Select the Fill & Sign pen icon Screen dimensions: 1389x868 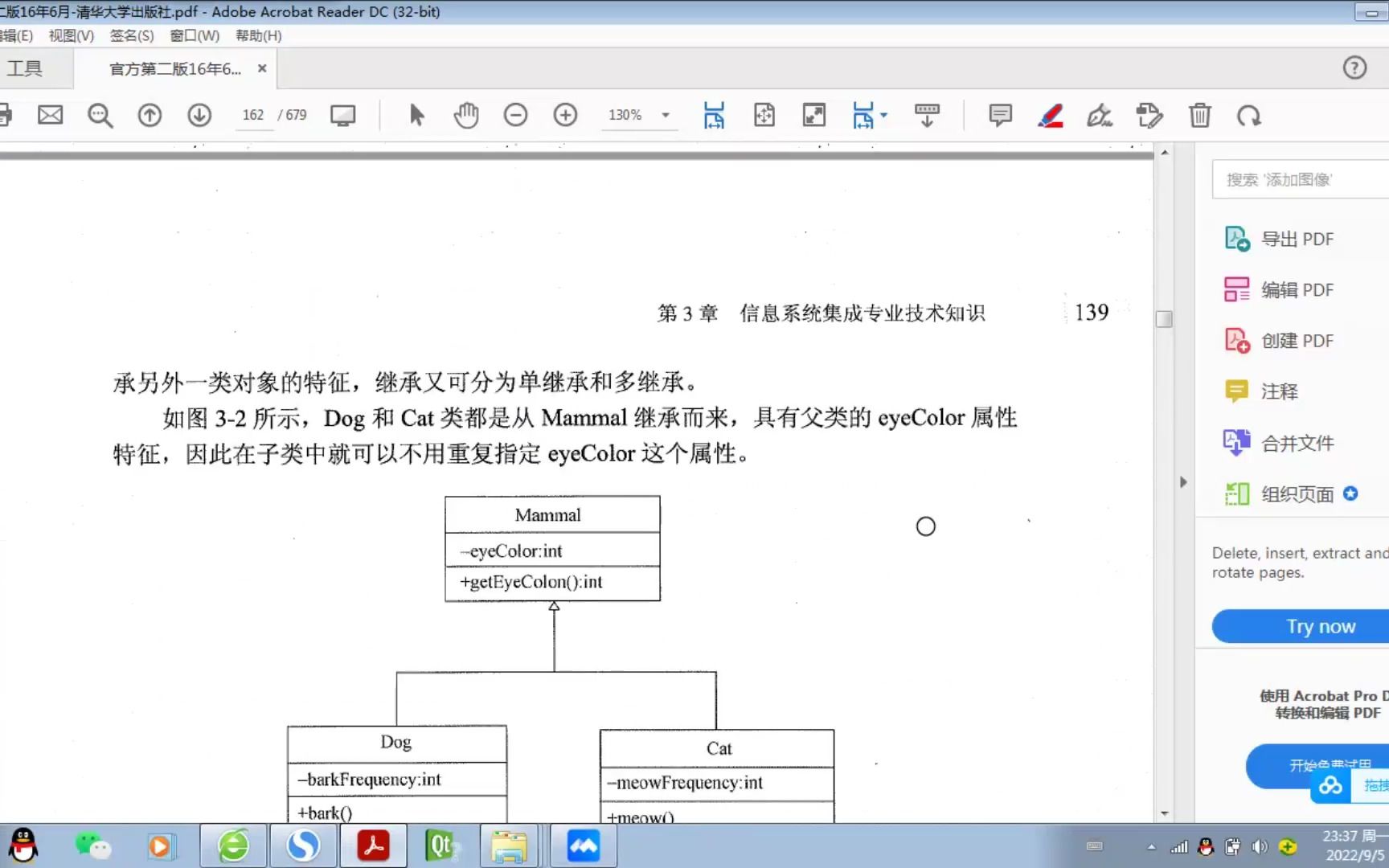(x=1099, y=115)
